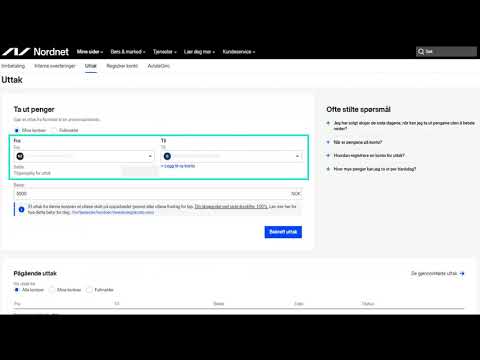Viewport: 480px width, 360px height.
Task: Open the Fra account dropdown
Action: pyautogui.click(x=84, y=156)
